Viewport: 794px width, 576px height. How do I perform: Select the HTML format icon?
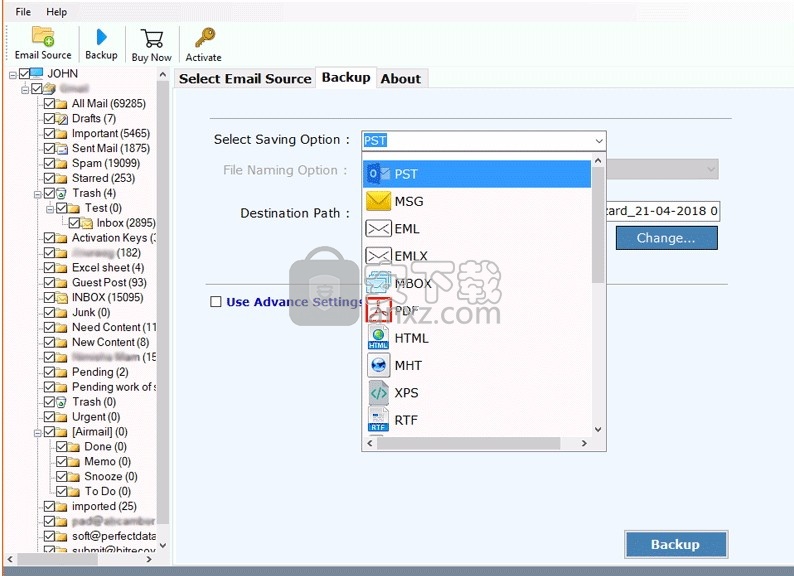(378, 338)
